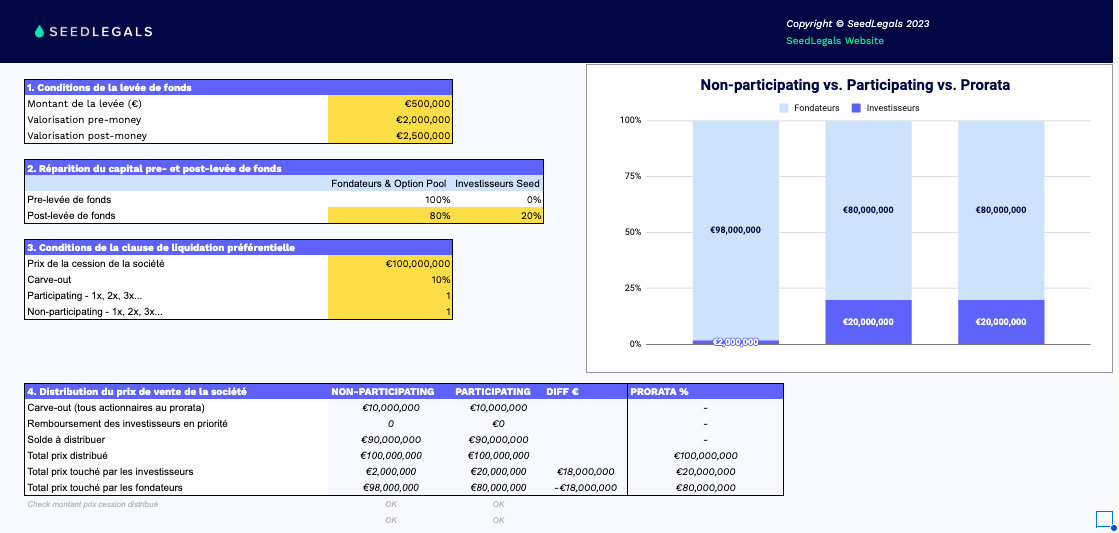Click the blue square icon in bottom-right corner
Image resolution: width=1119 pixels, height=533 pixels.
point(1104,518)
